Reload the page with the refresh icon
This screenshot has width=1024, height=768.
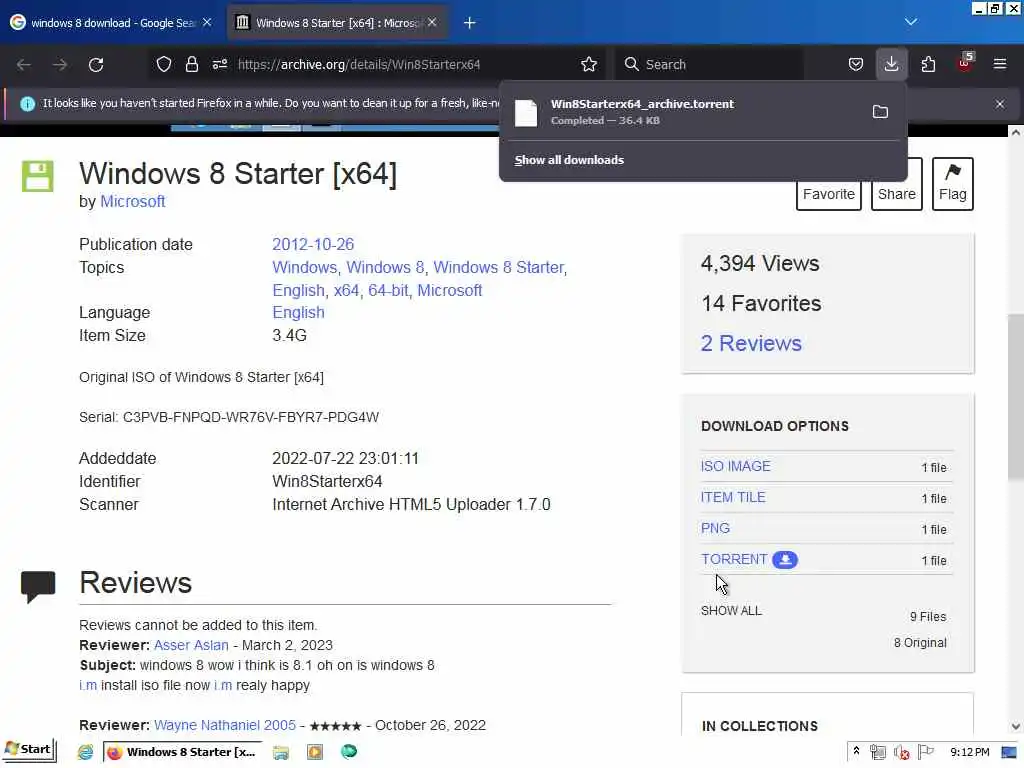(96, 65)
